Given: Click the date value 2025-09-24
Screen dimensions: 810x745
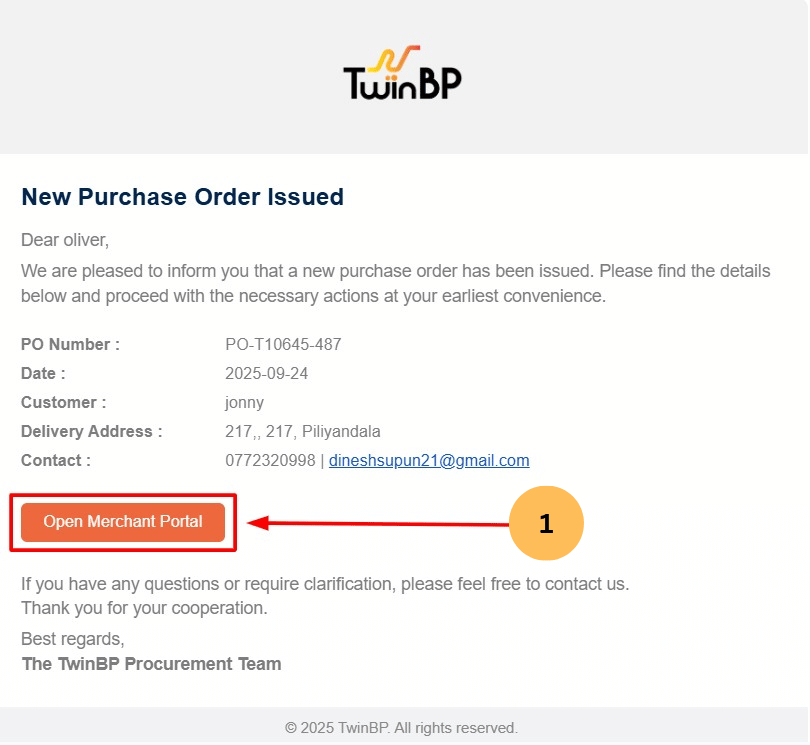Looking at the screenshot, I should click(267, 374).
